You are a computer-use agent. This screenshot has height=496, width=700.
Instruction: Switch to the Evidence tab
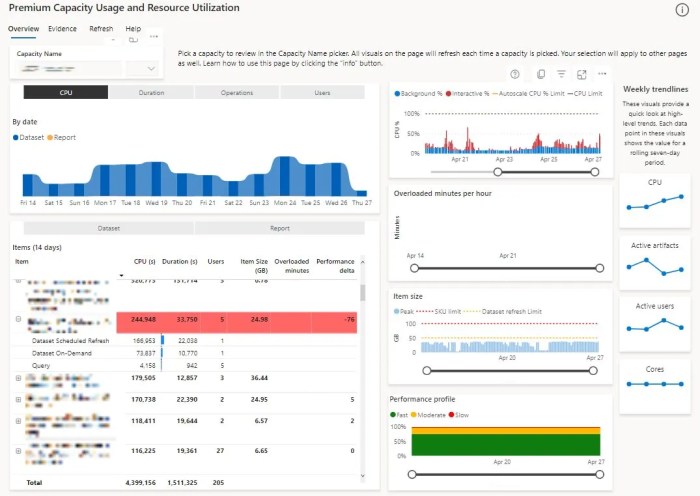coord(62,29)
